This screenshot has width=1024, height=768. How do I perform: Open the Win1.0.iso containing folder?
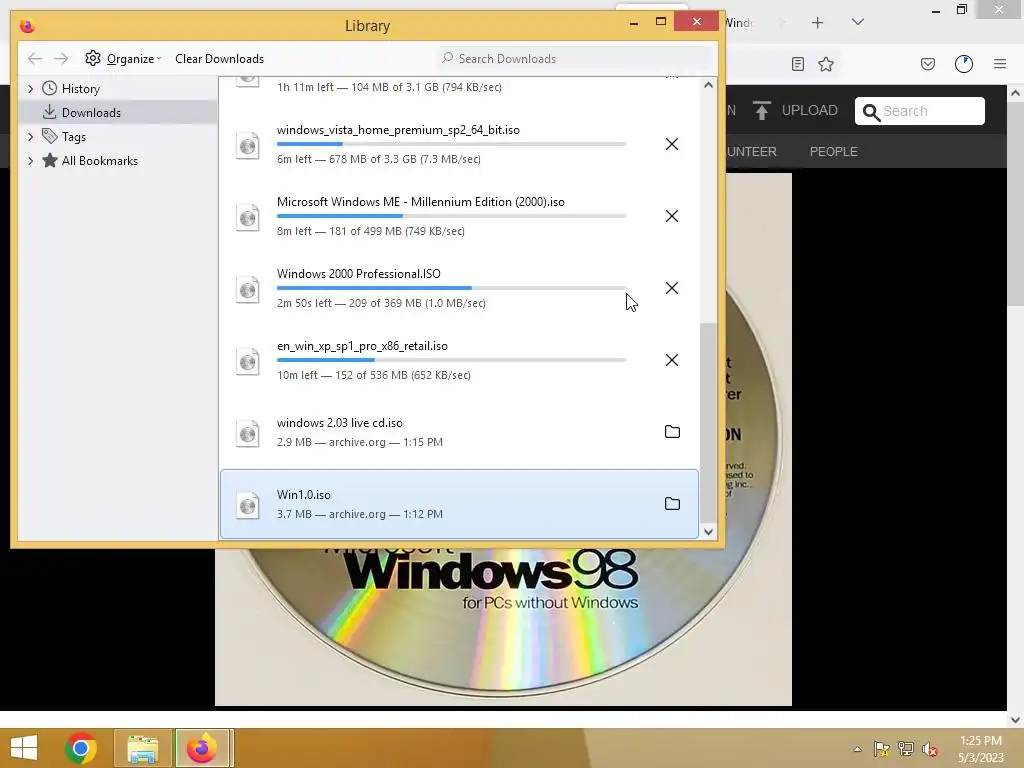pyautogui.click(x=672, y=504)
